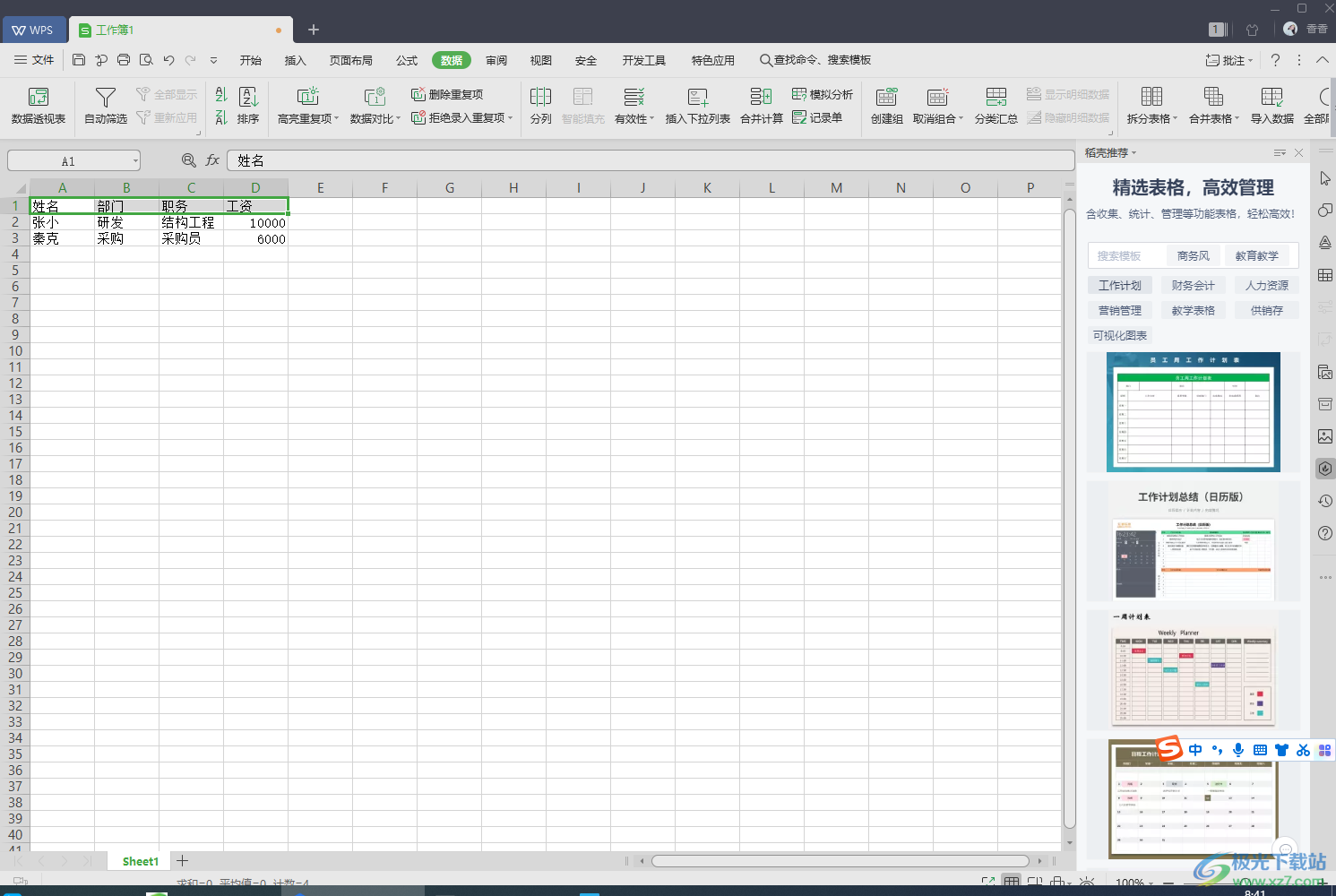Screen dimensions: 1336x896
Task: Click the Insert Function fx icon
Action: (x=212, y=160)
